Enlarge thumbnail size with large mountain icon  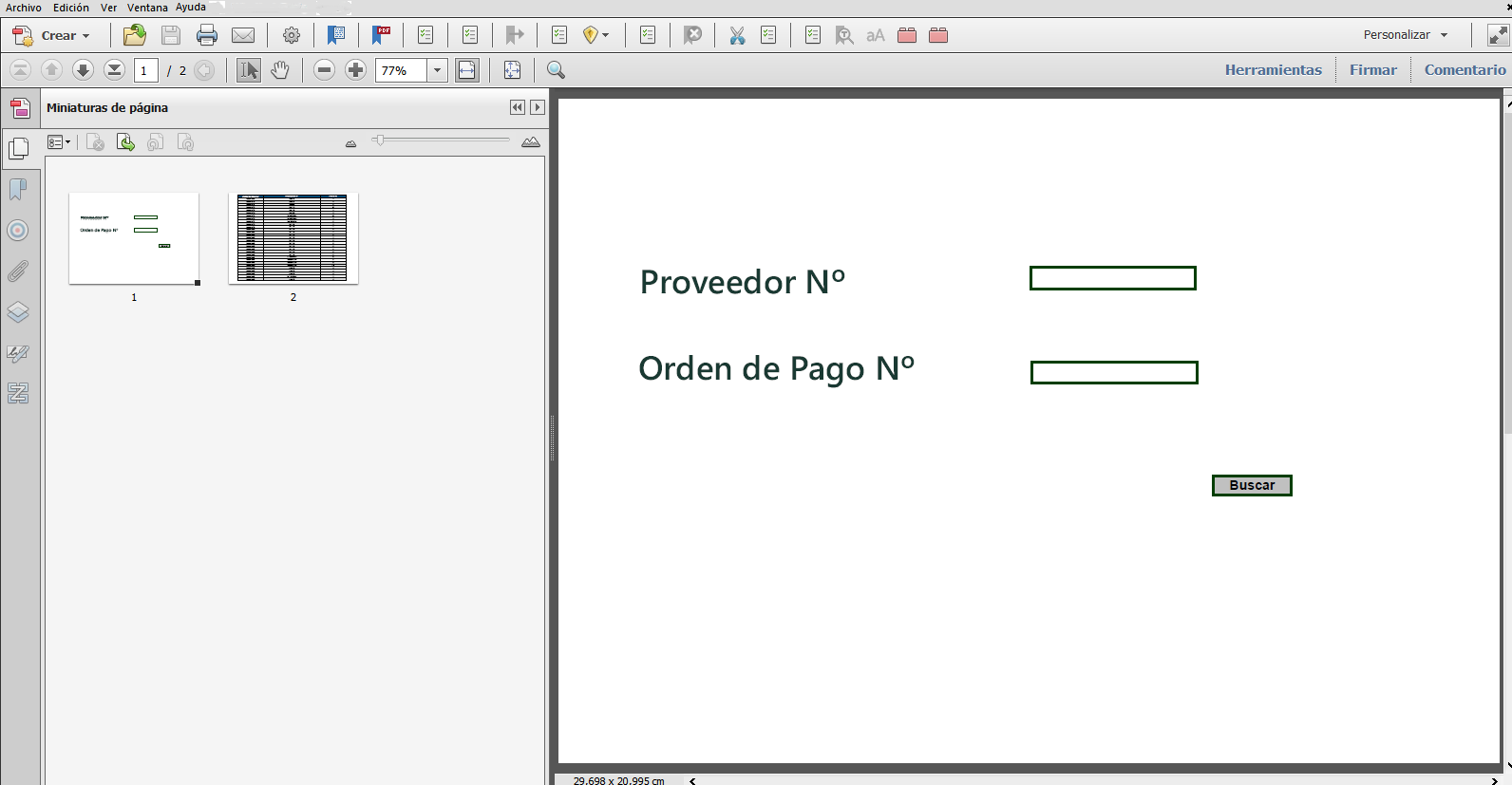click(x=531, y=142)
